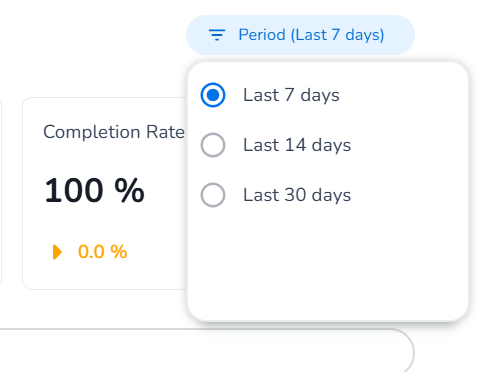The image size is (504, 372).
Task: Select the Last 14 days radio button
Action: click(x=213, y=145)
